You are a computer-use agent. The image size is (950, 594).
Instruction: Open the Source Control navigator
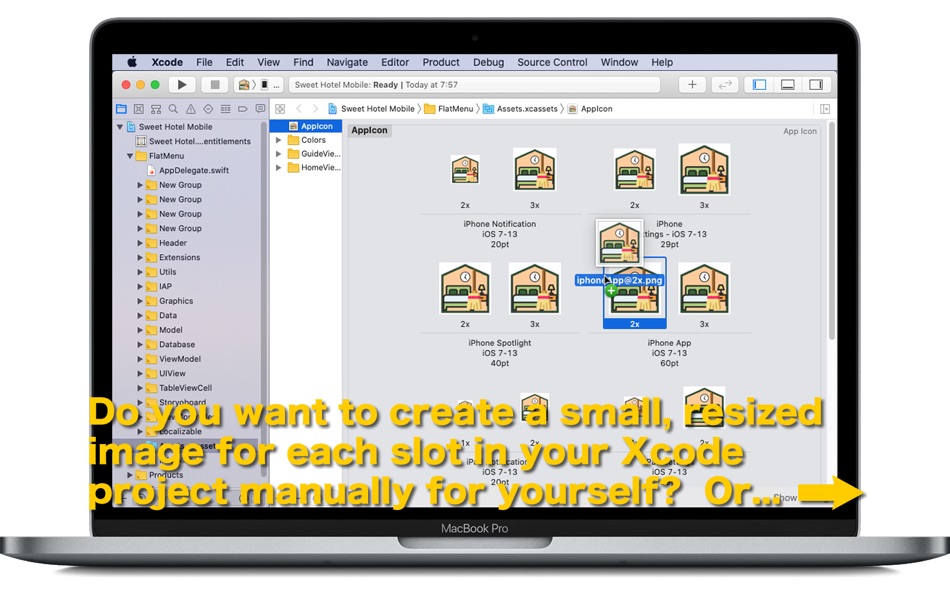pos(139,109)
